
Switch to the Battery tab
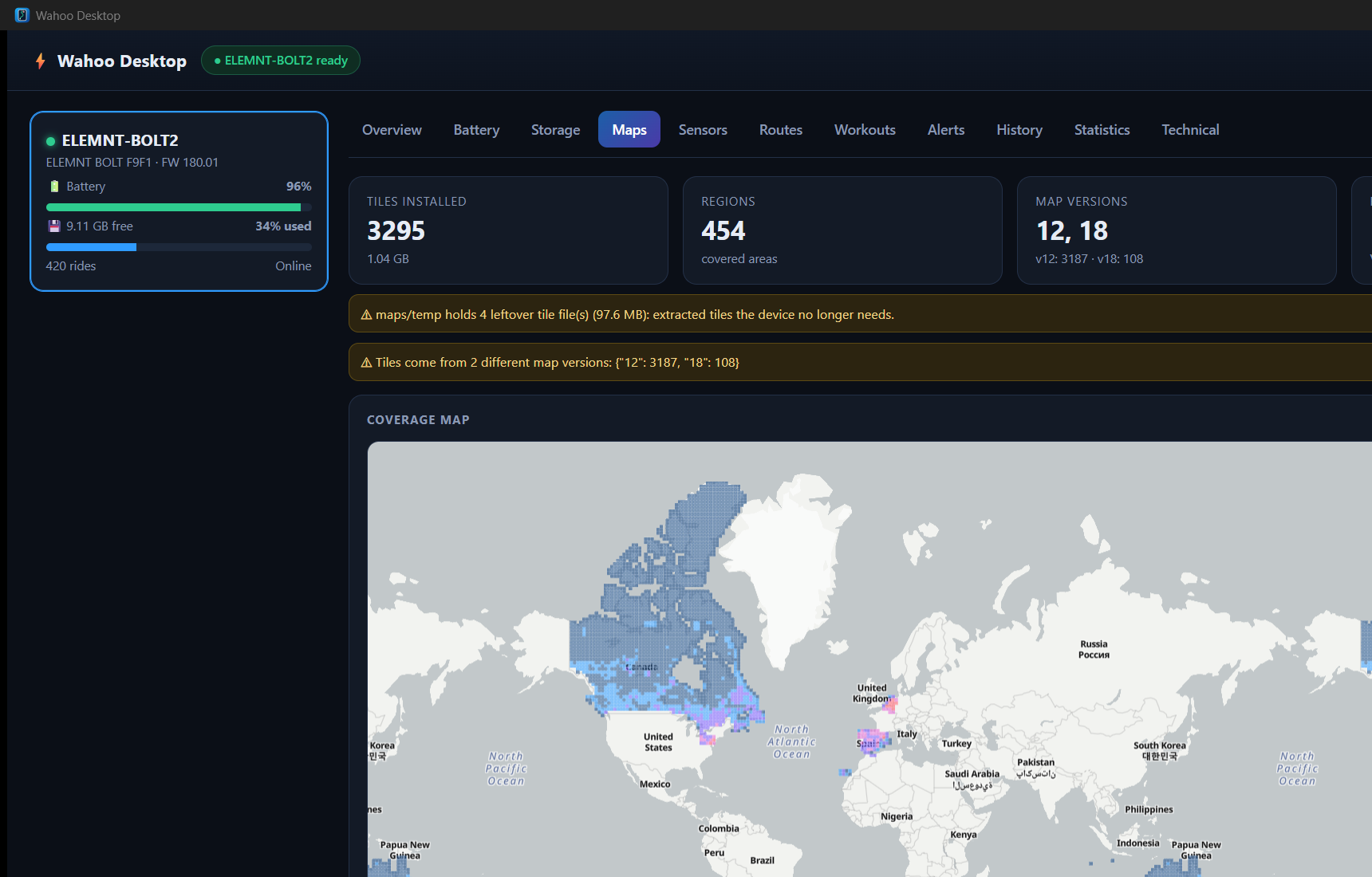click(476, 130)
